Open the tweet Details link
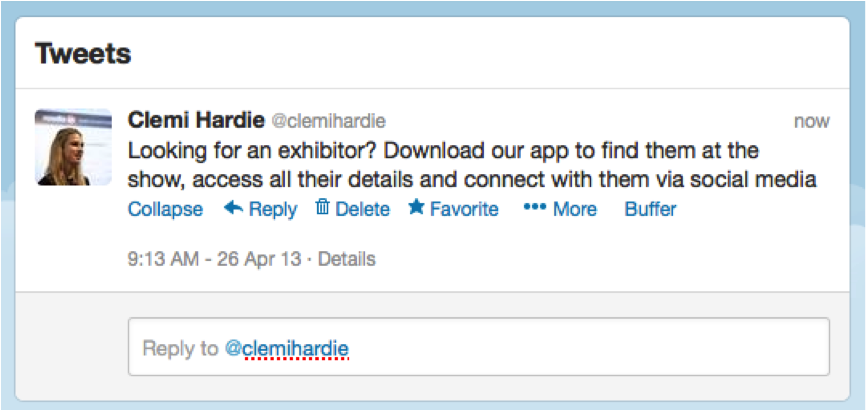 (x=346, y=259)
